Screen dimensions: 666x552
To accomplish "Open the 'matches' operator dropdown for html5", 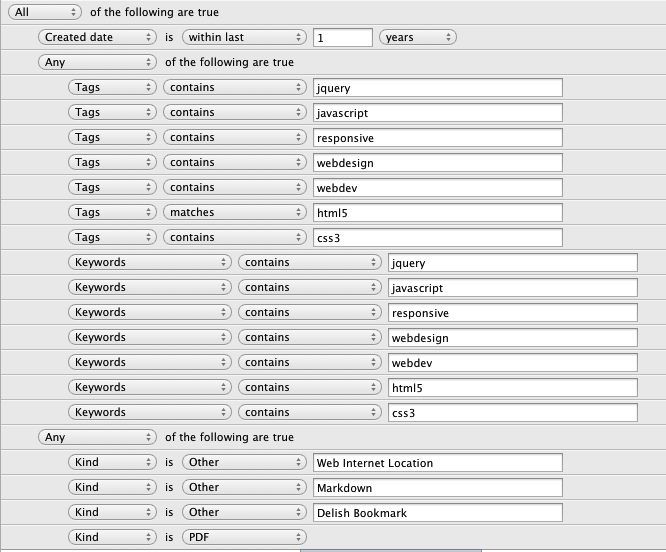I will click(x=235, y=212).
